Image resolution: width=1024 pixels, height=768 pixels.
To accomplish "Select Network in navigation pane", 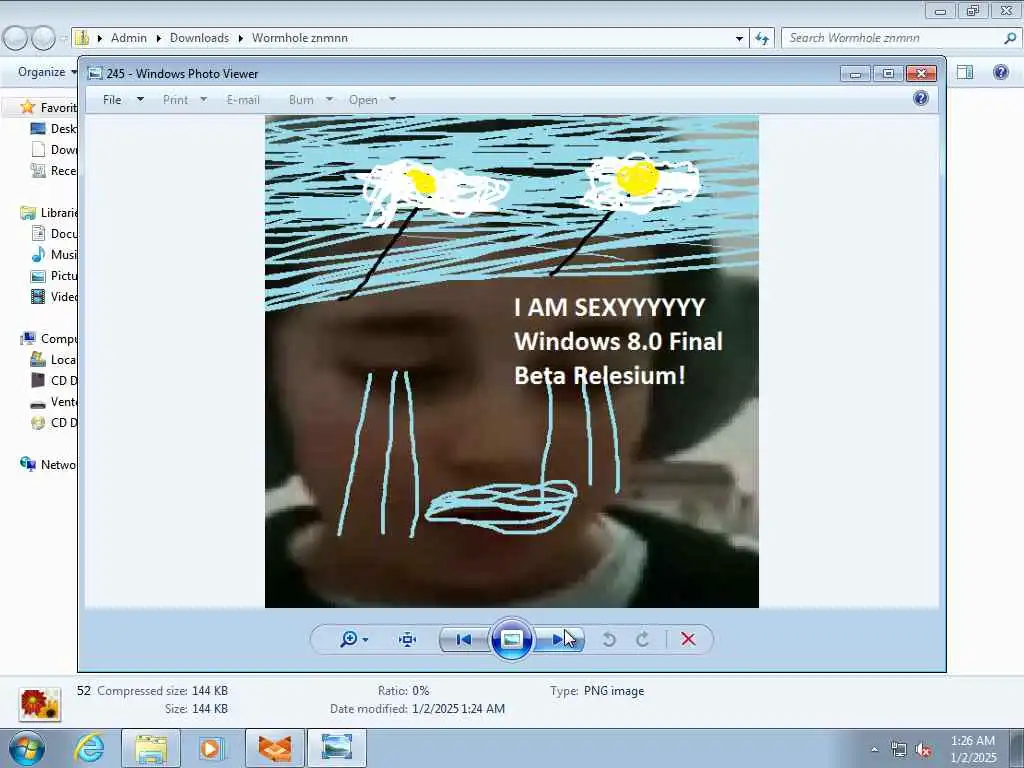I will [49, 464].
